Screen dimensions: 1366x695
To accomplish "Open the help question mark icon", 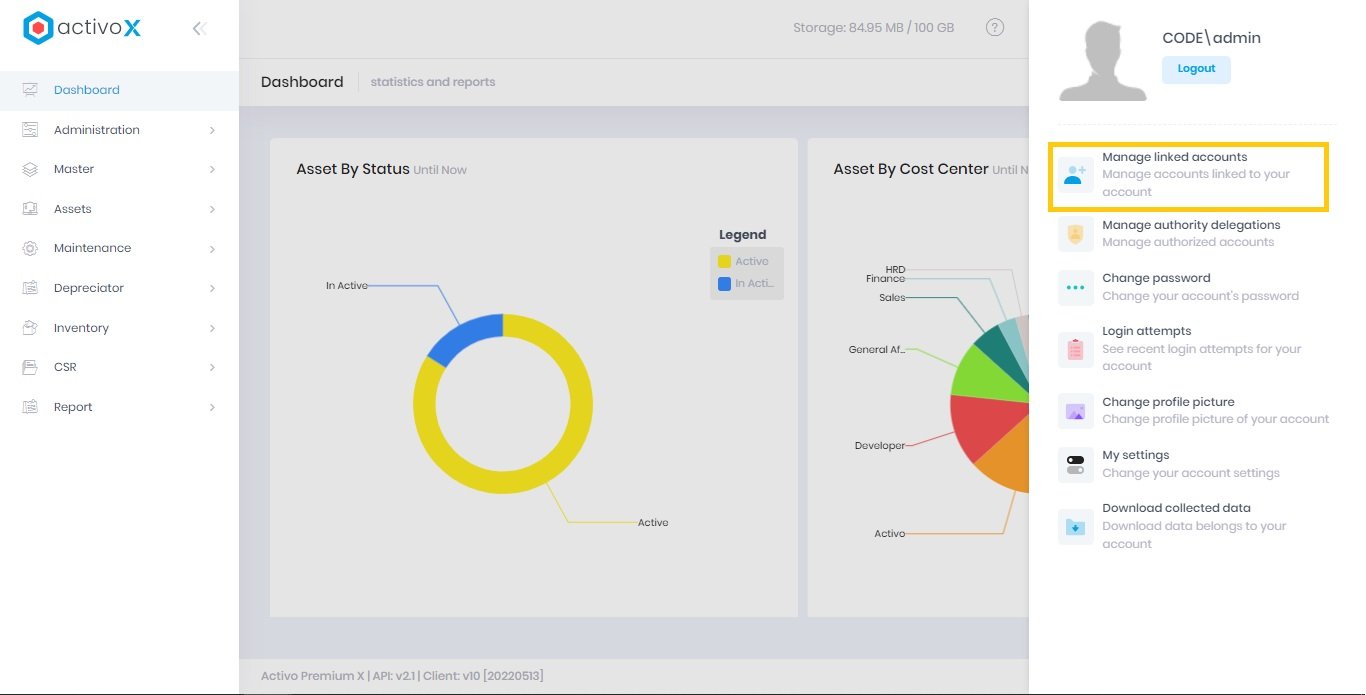I will (x=994, y=28).
